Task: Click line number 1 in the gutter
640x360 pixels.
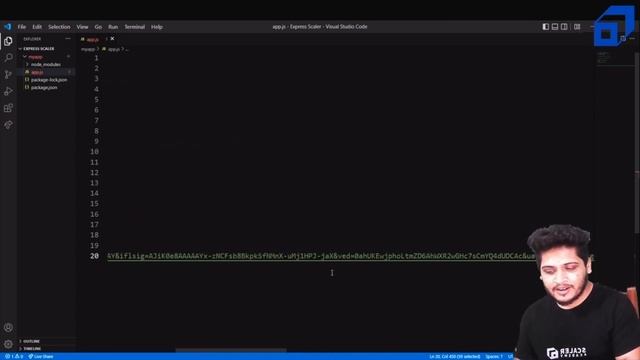Action: (96, 58)
